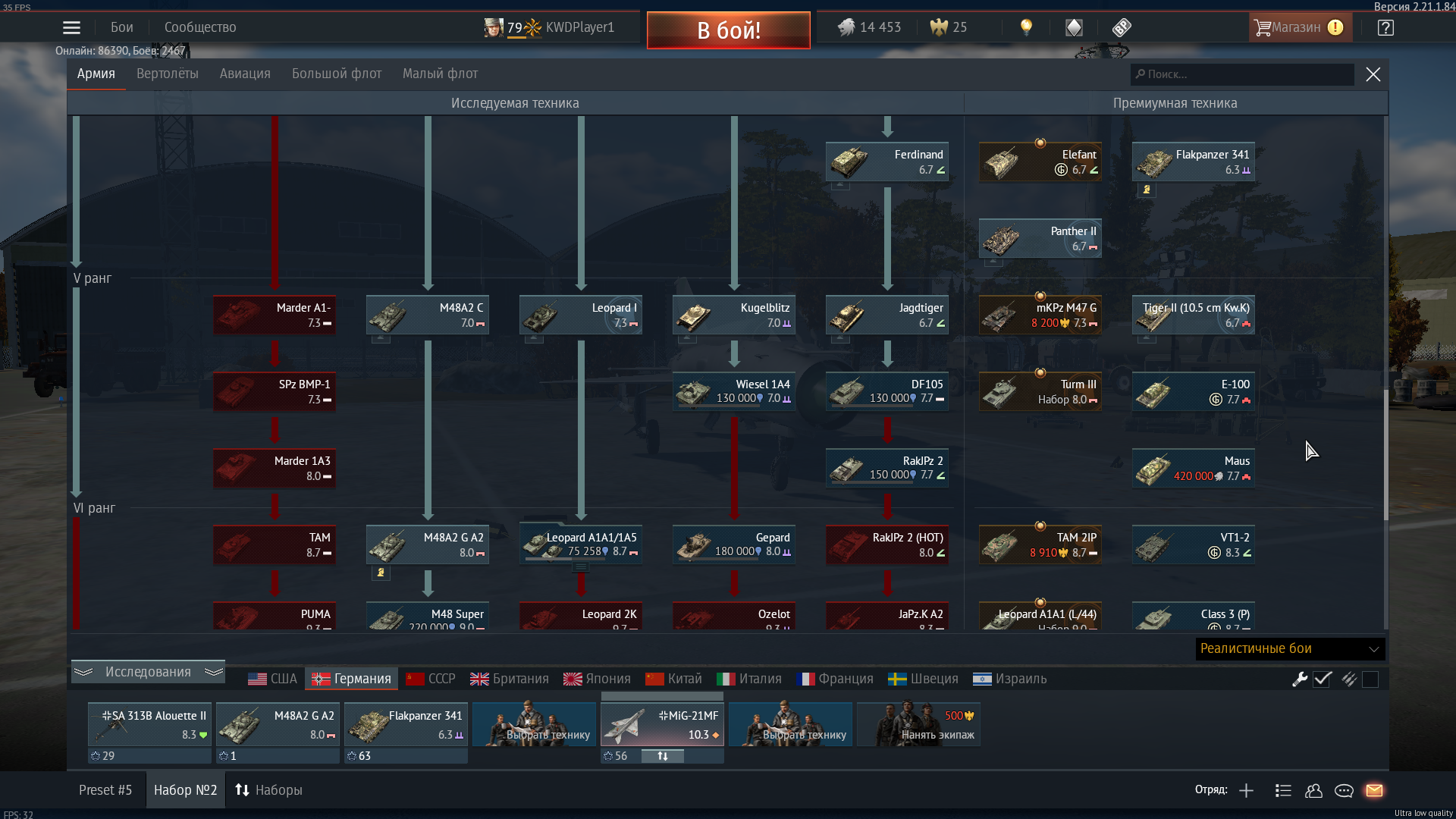This screenshot has height=819, width=1456.
Task: Open the diamond-shaped icon in top bar
Action: pyautogui.click(x=1074, y=27)
